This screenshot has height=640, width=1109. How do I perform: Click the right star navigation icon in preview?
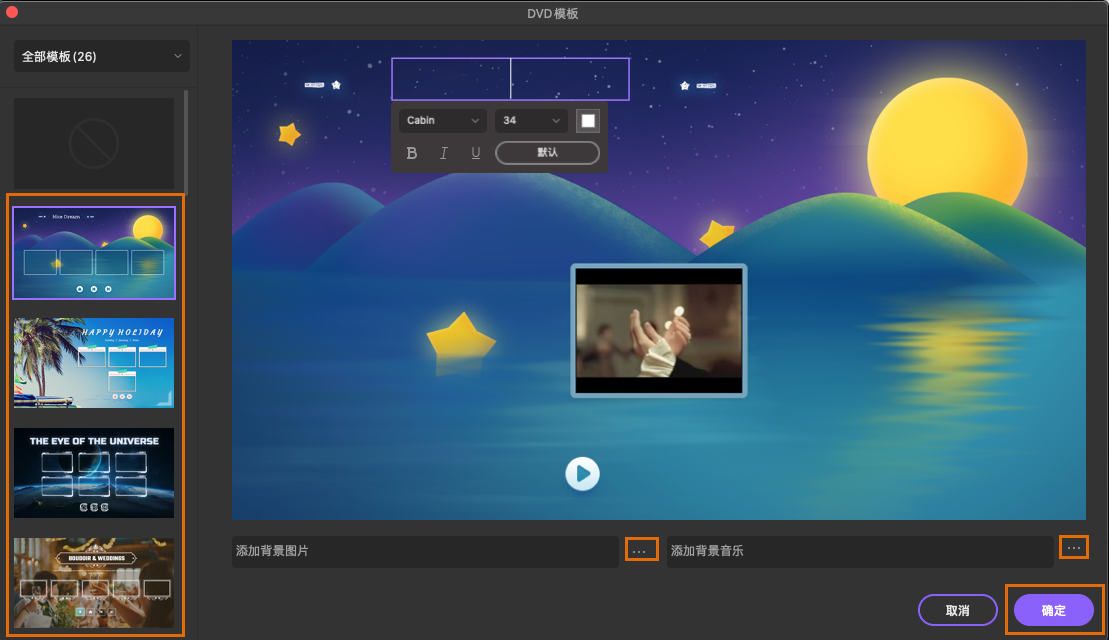(x=685, y=86)
